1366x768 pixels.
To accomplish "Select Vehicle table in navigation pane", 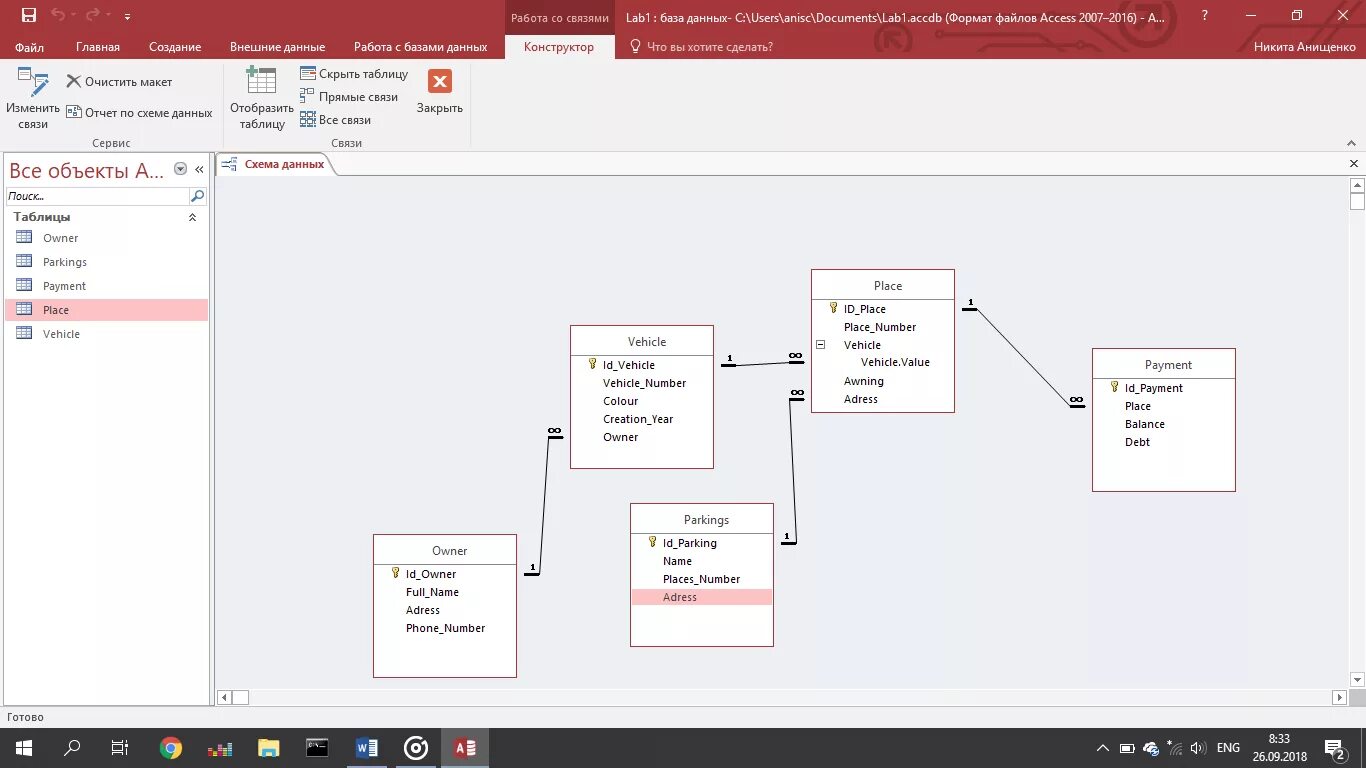I will tap(107, 334).
